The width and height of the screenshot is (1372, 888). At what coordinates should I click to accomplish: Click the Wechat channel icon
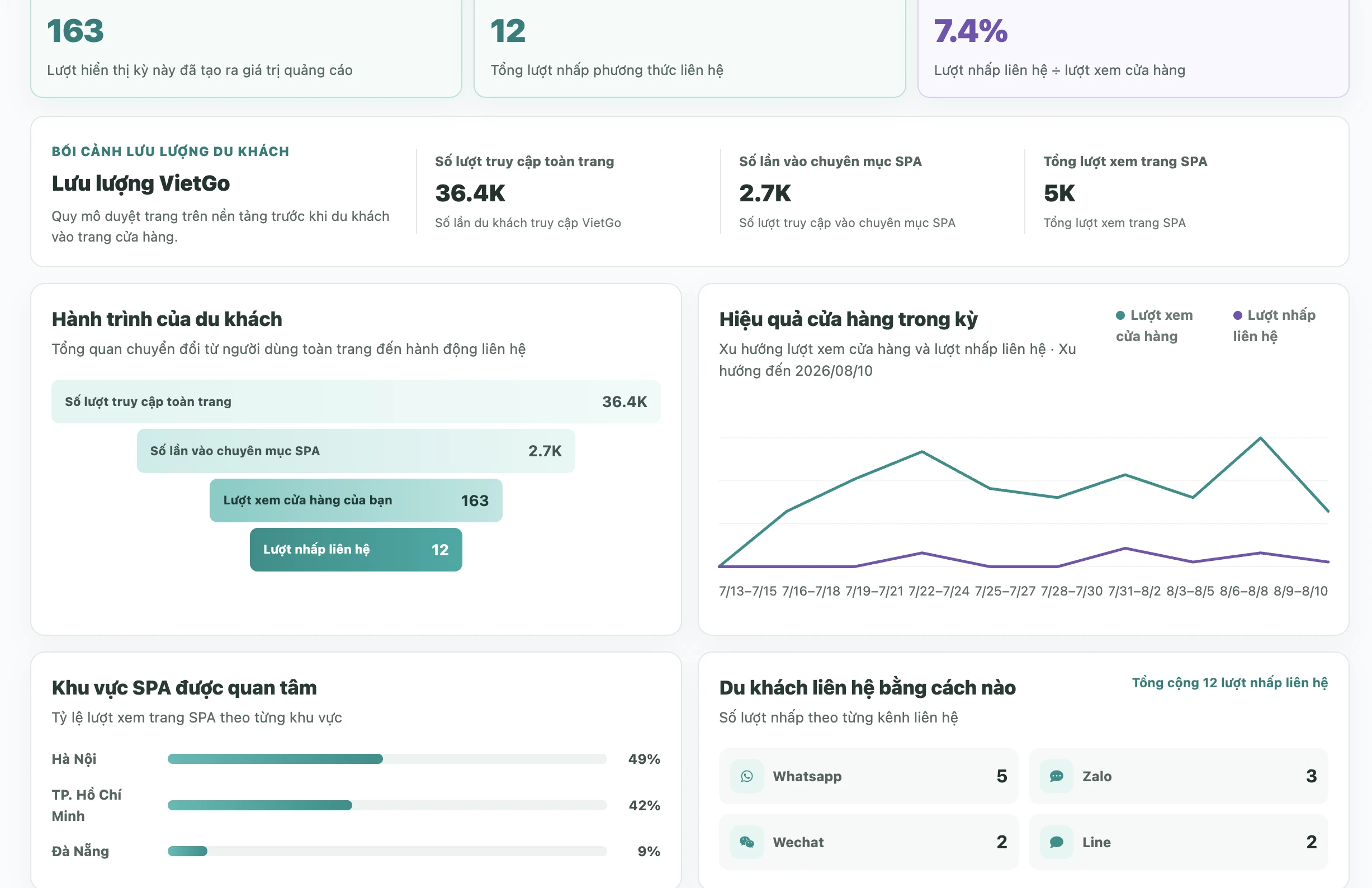pyautogui.click(x=746, y=843)
